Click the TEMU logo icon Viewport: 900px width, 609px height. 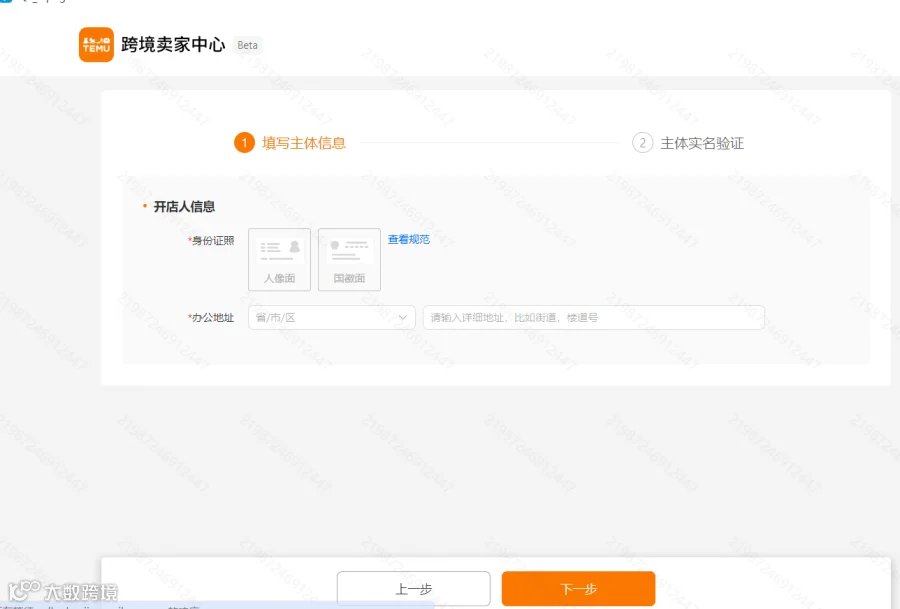coord(96,44)
